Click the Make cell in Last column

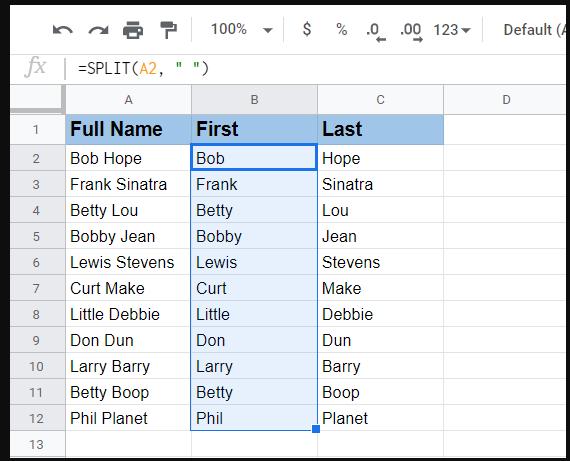coord(380,288)
